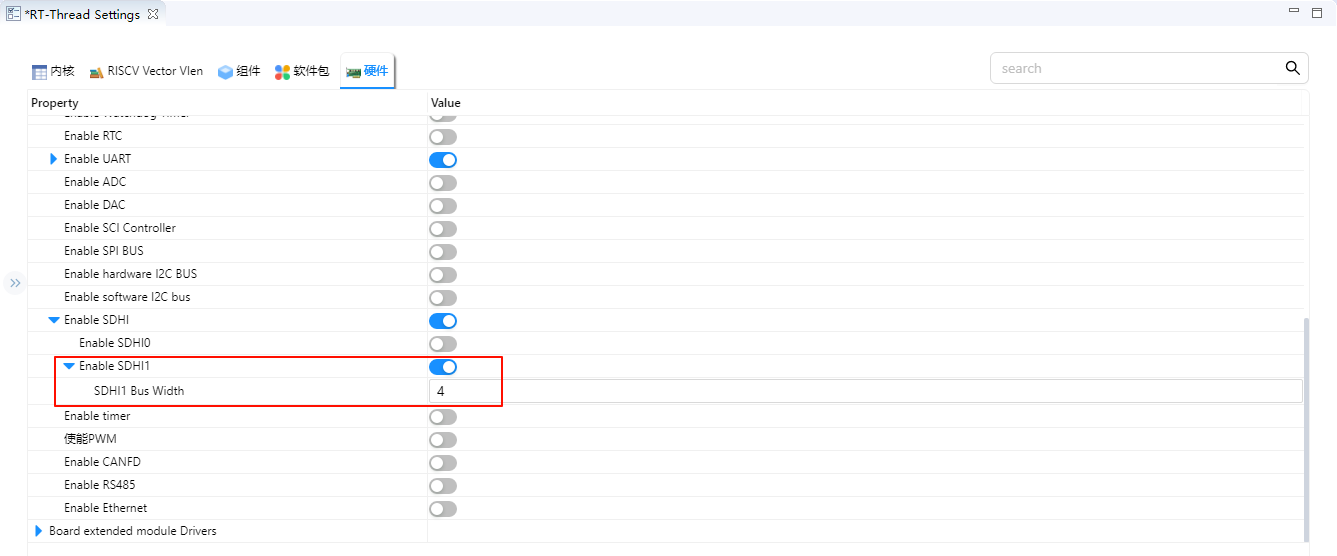The image size is (1337, 556).
Task: Expand Board extended module Drivers
Action: tap(39, 531)
